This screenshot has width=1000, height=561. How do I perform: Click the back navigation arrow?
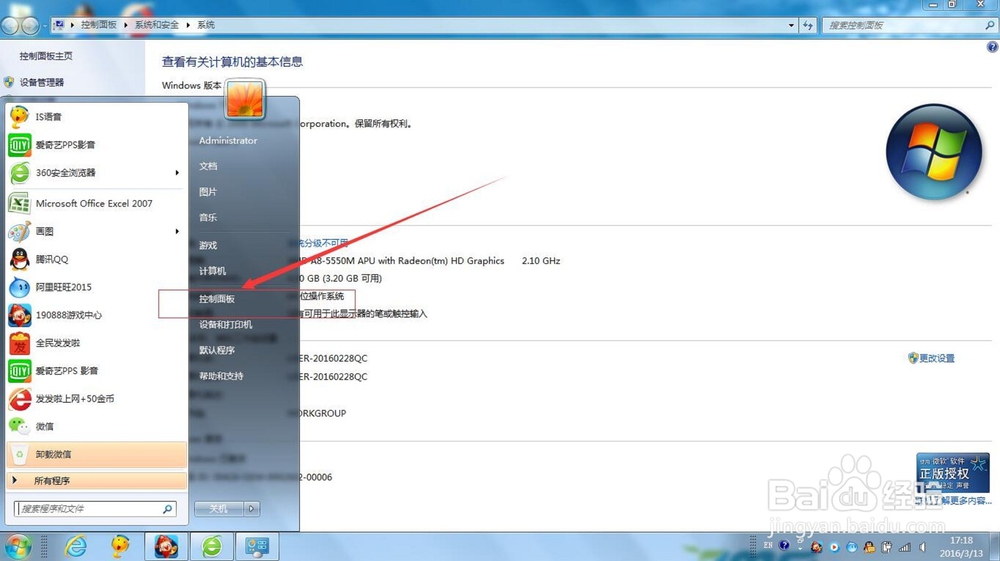pos(10,25)
